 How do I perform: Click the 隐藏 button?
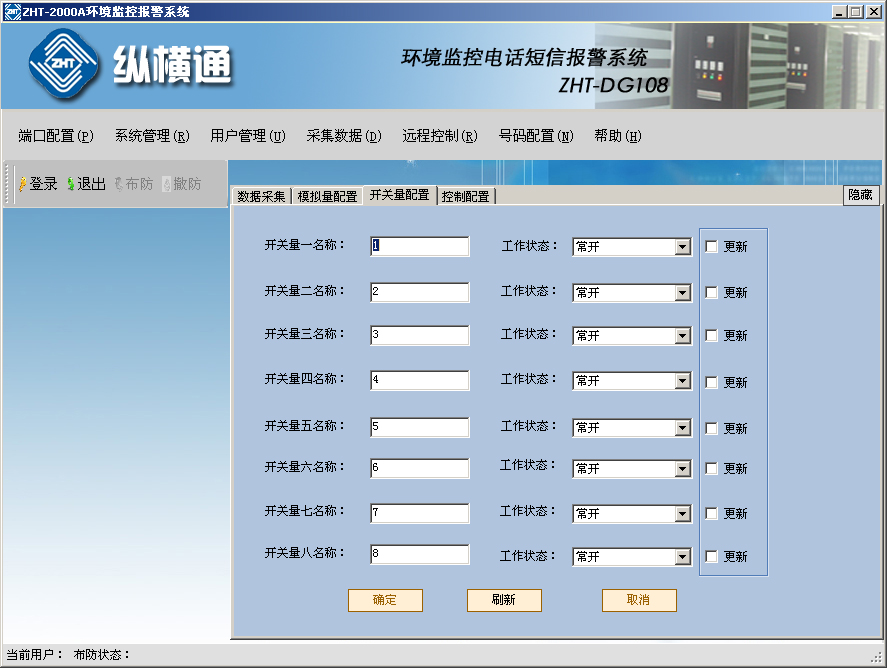tap(861, 195)
